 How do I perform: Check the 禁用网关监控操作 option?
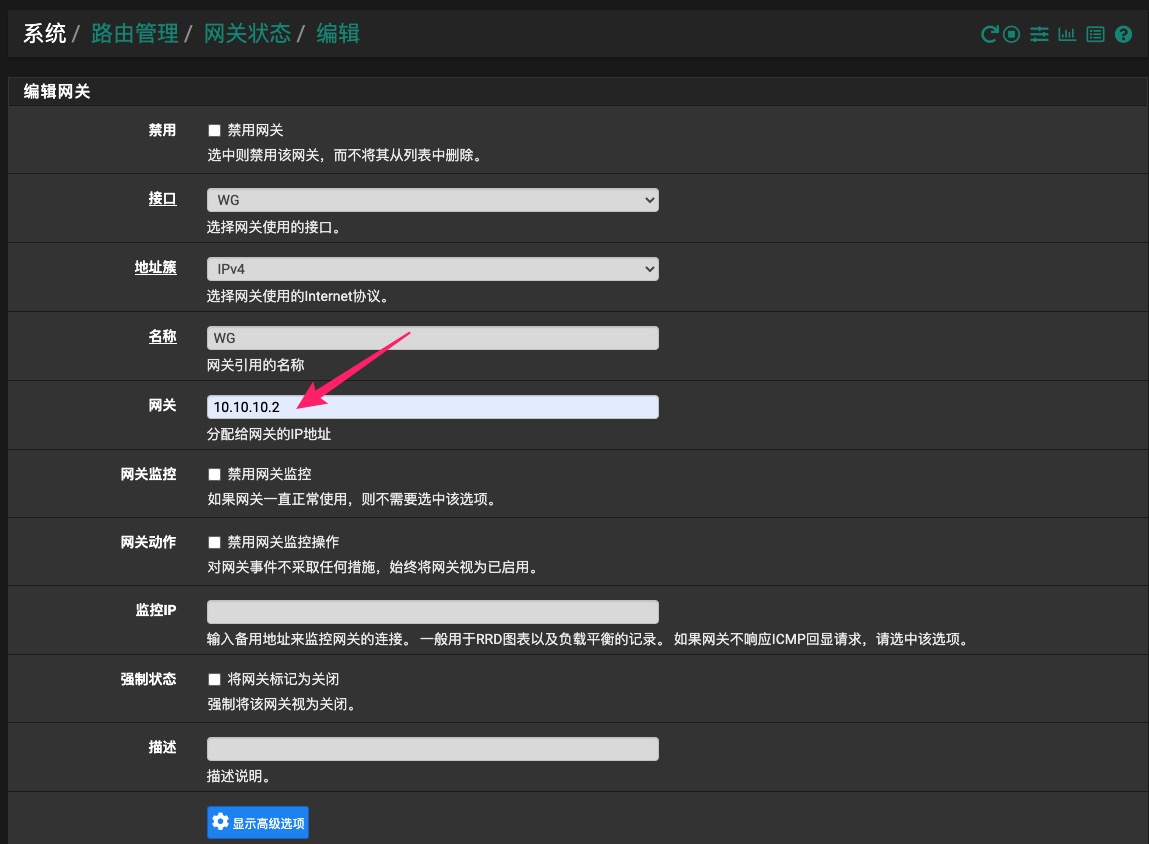tap(214, 542)
